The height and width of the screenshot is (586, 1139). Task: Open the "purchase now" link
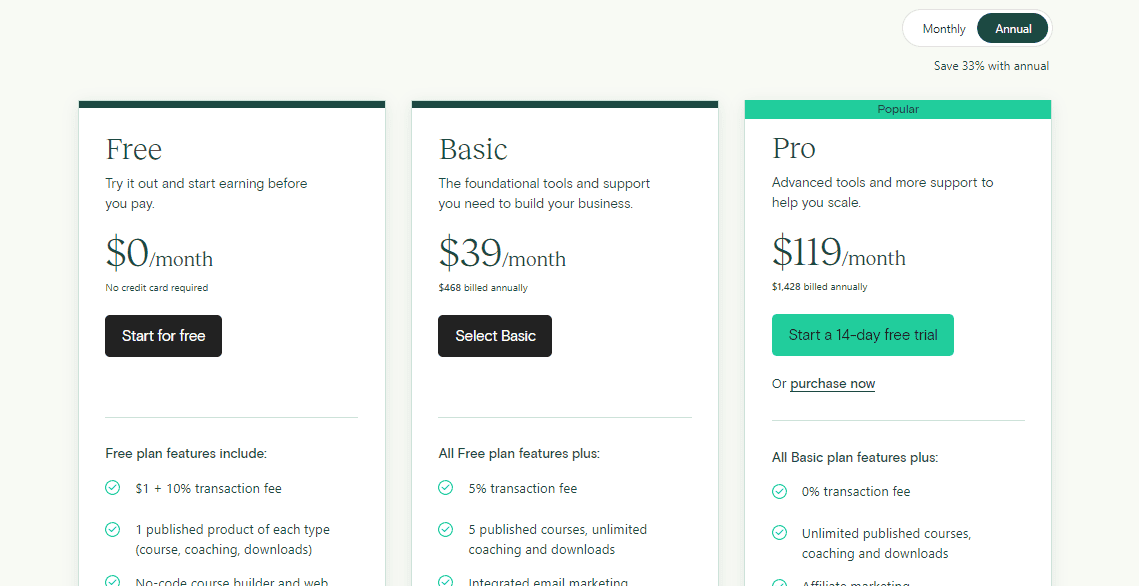point(832,383)
